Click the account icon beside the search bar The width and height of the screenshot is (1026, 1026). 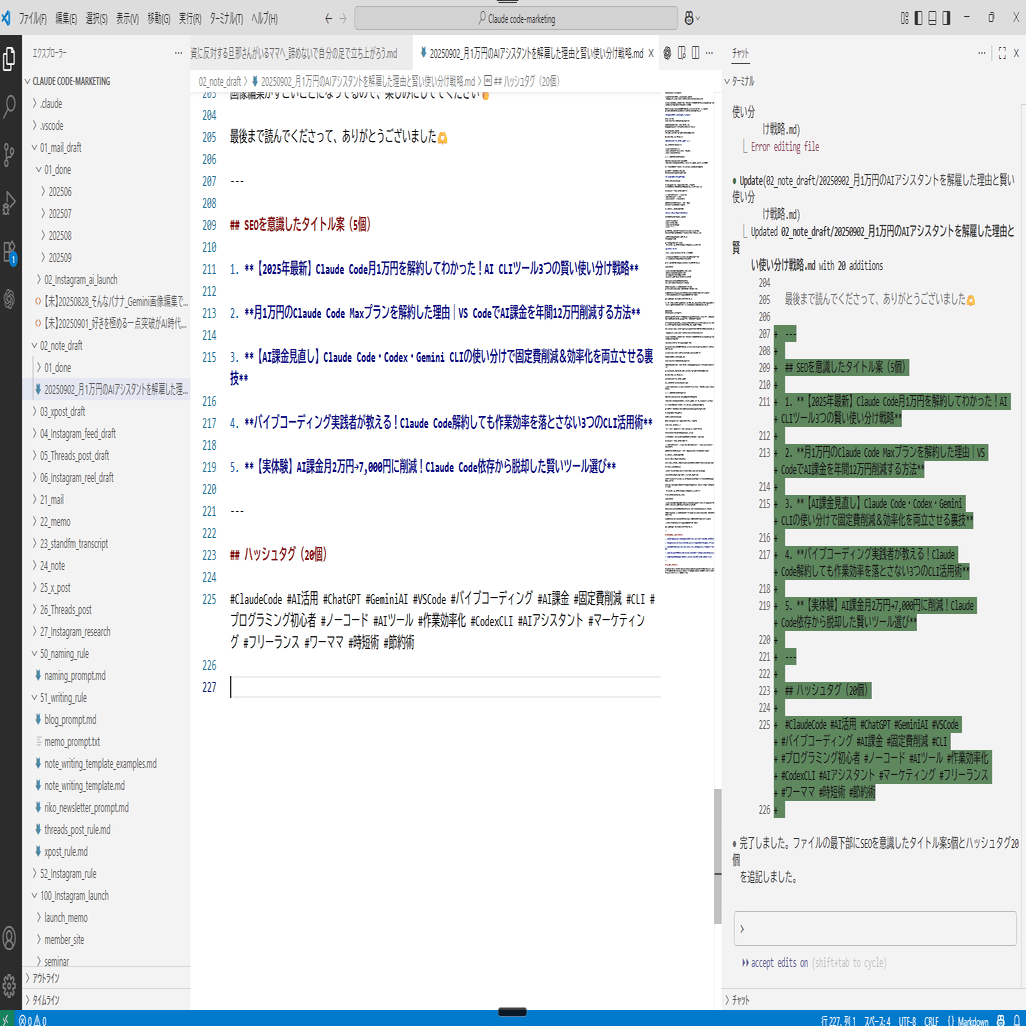coord(689,17)
